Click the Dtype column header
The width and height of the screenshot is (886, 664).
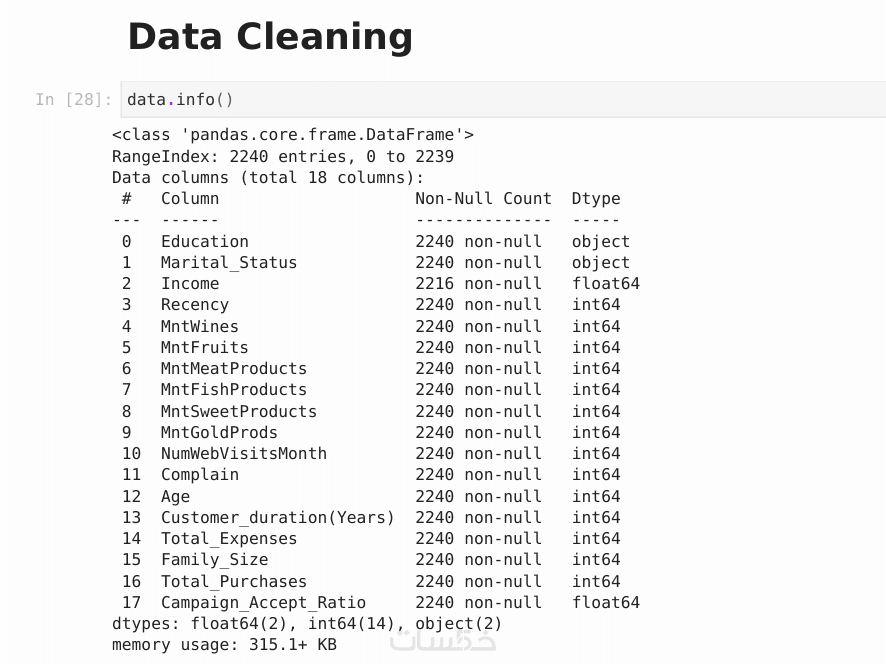596,198
